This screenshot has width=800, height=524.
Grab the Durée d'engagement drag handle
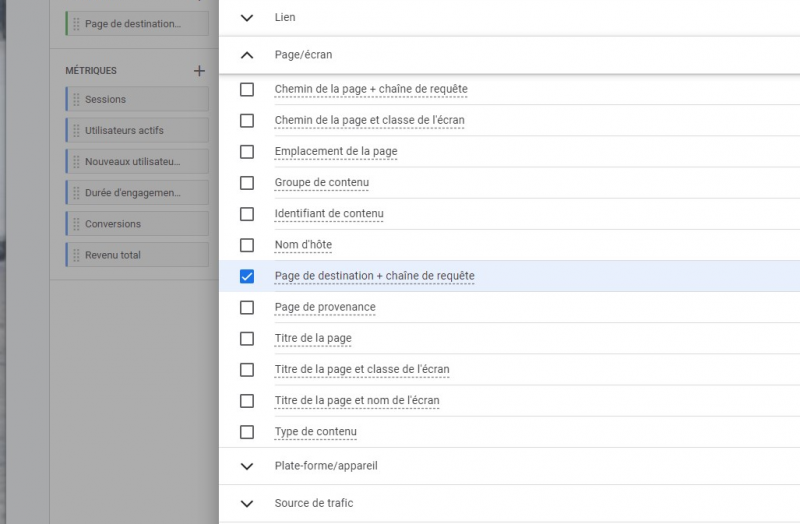[x=77, y=193]
